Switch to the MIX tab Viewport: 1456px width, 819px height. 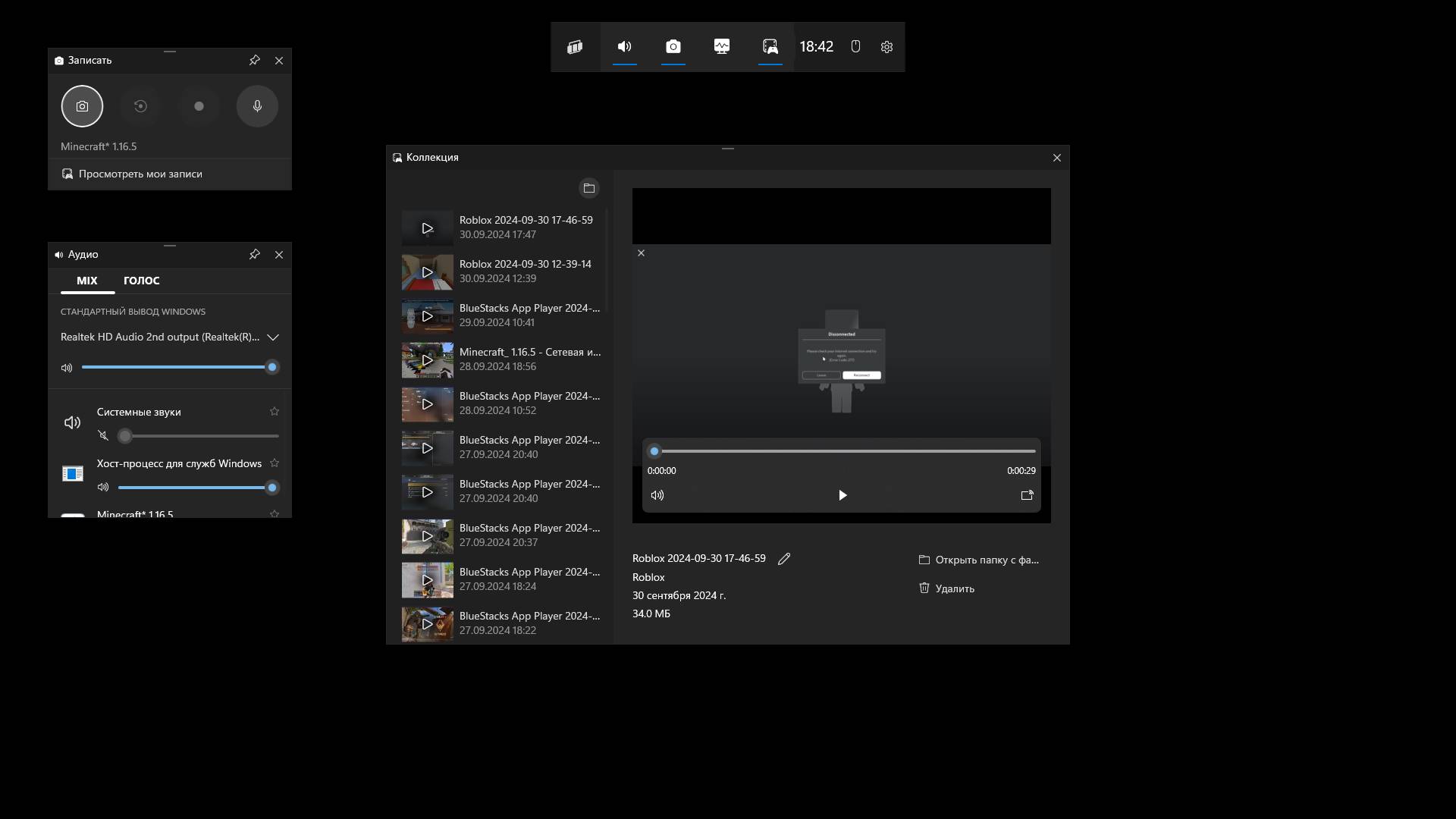[x=87, y=281]
